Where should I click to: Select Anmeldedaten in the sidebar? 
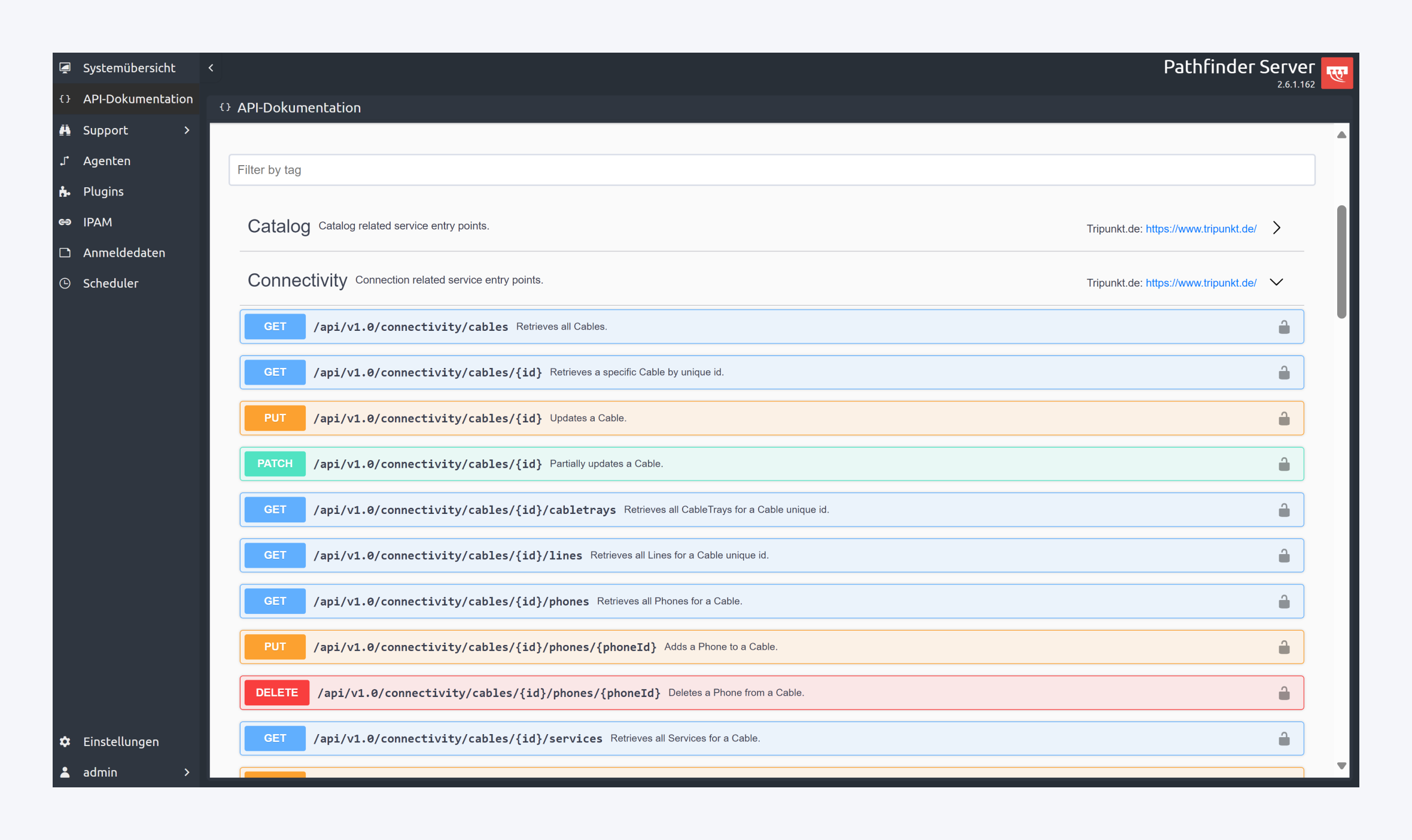[x=65, y=252]
